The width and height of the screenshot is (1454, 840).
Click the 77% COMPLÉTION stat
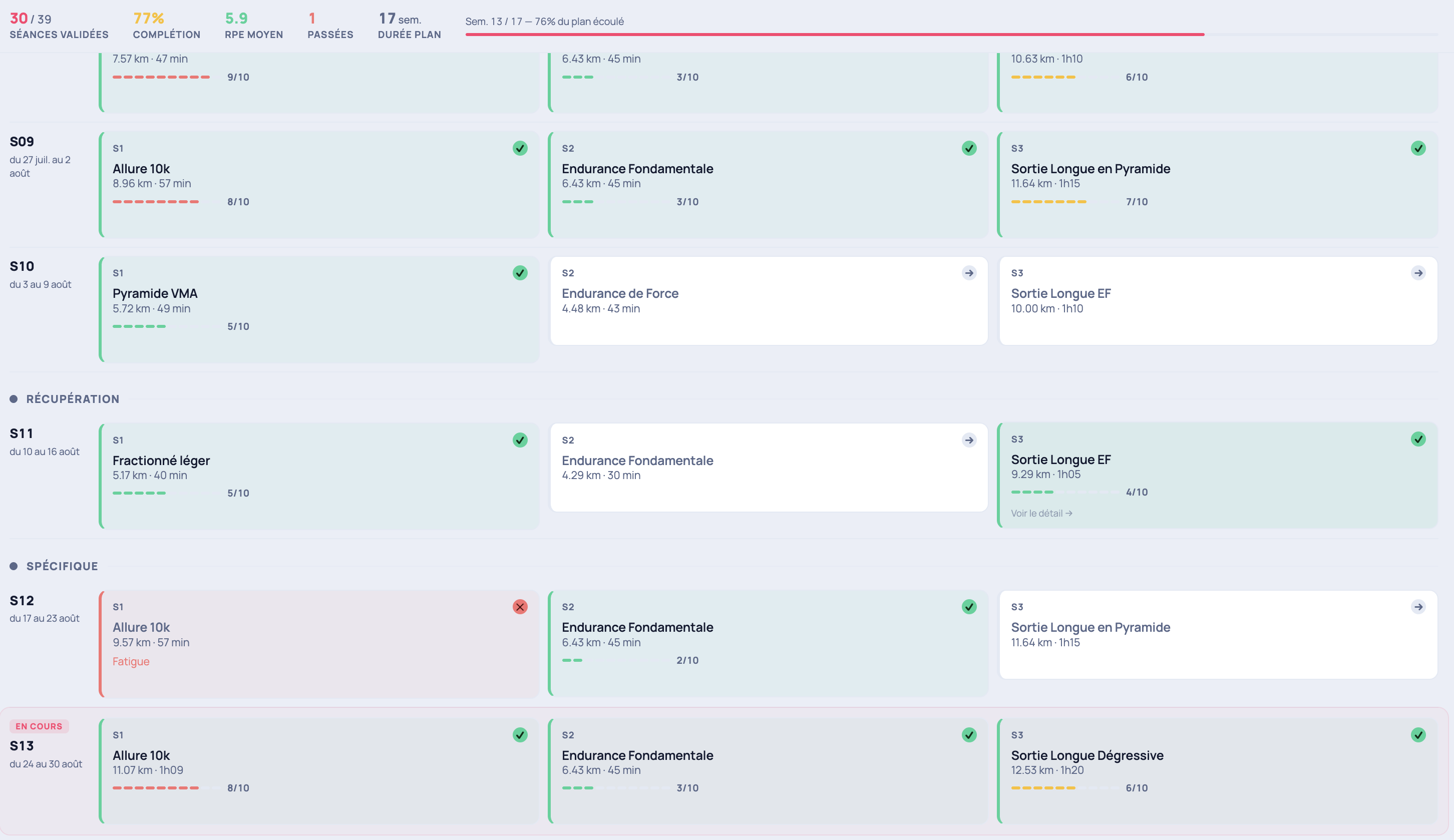(x=166, y=26)
